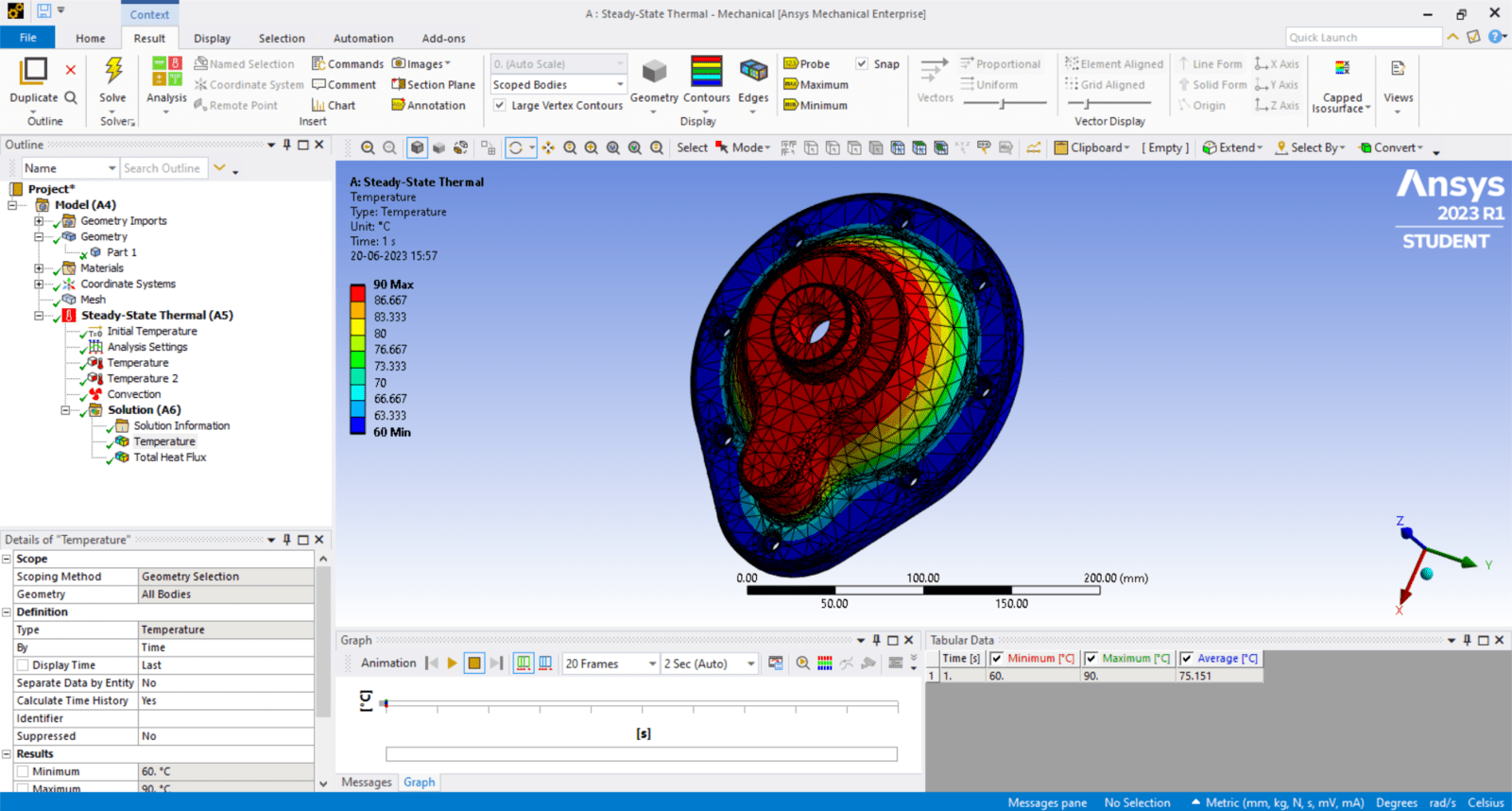
Task: Select the Minimum probe label
Action: pyautogui.click(x=823, y=105)
